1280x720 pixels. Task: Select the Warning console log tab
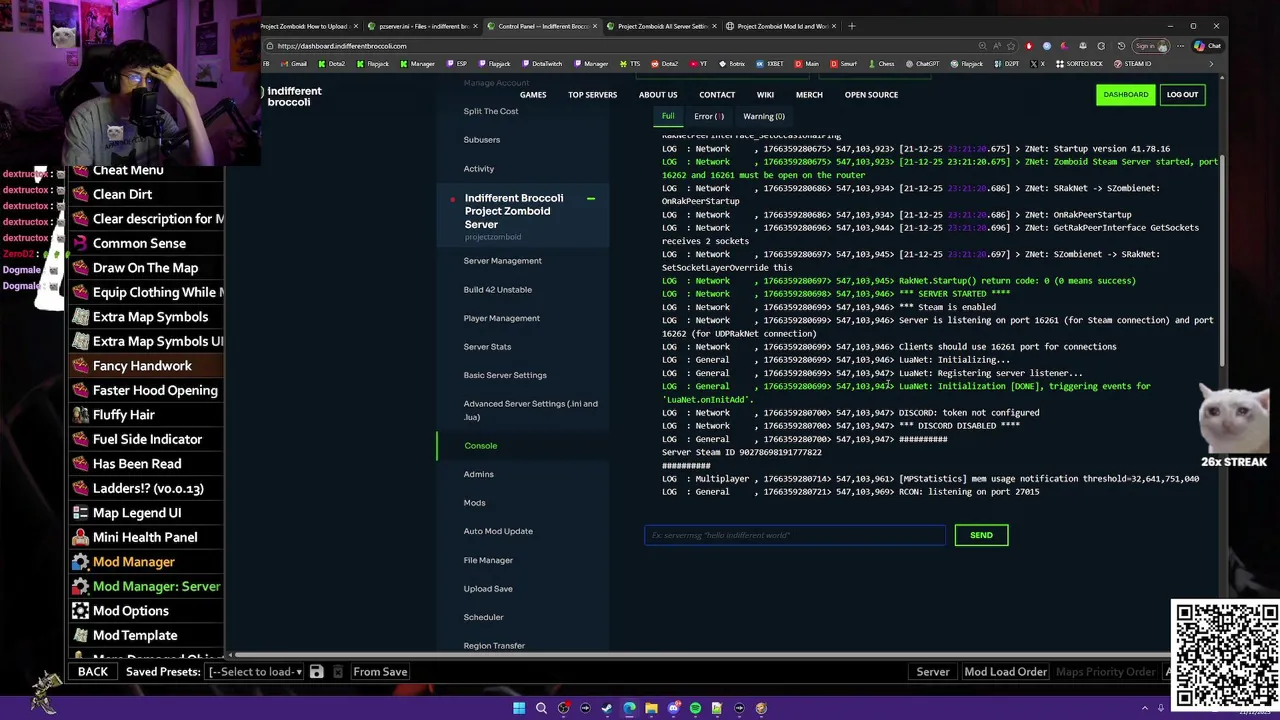[764, 116]
